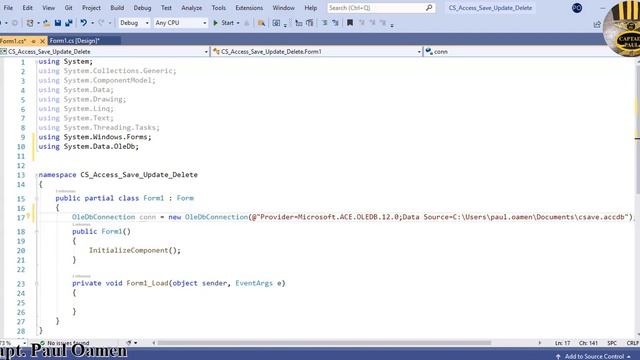The height and width of the screenshot is (360, 640).
Task: Click the horizontal scrollbar thumb
Action: tap(324, 343)
